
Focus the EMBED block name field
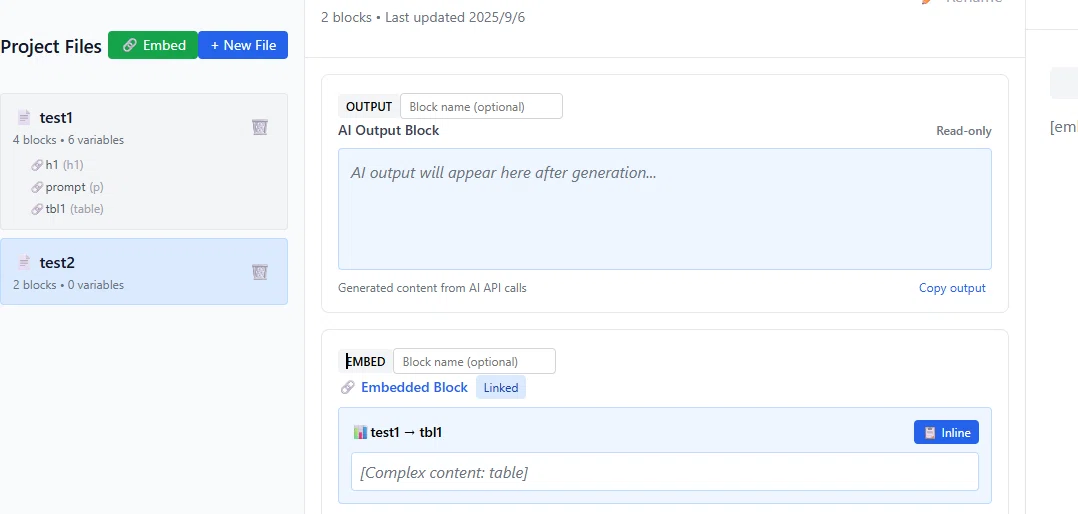tap(474, 361)
